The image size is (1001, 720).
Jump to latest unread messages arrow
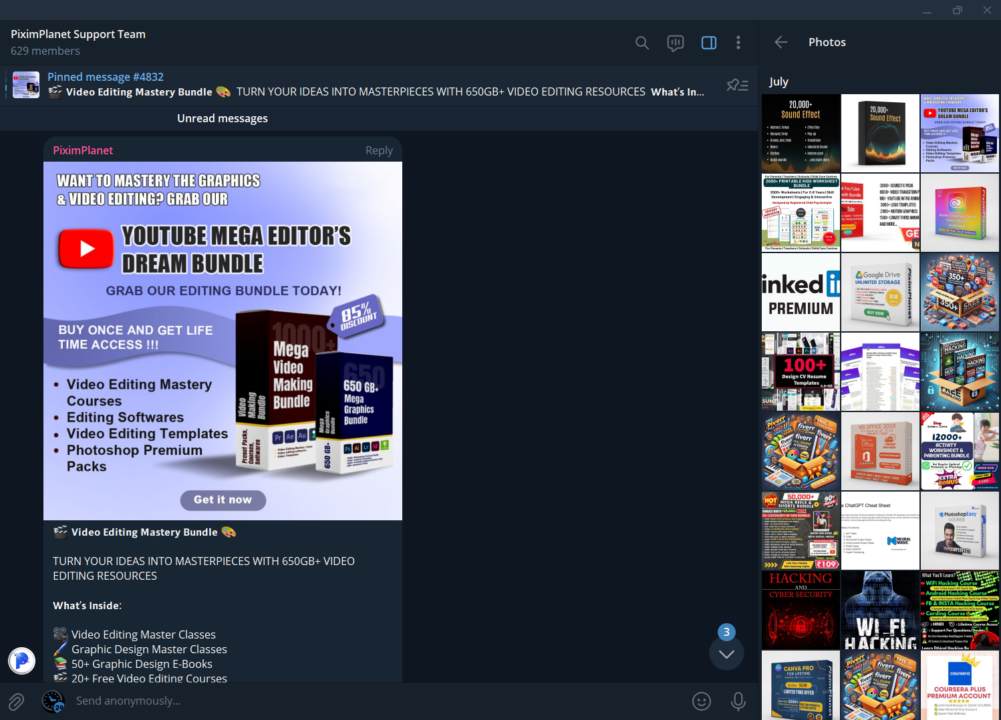(x=726, y=654)
